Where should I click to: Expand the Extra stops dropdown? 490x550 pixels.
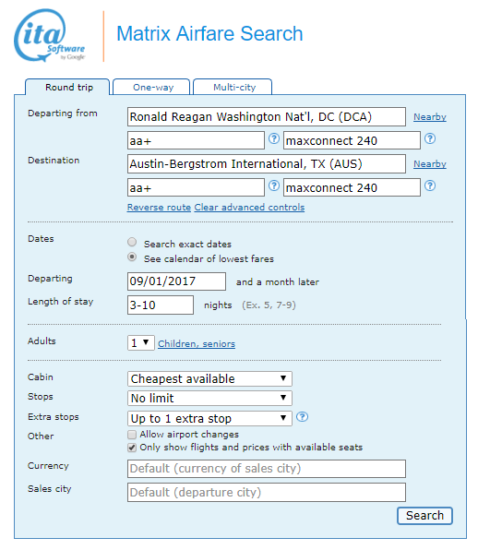[209, 418]
